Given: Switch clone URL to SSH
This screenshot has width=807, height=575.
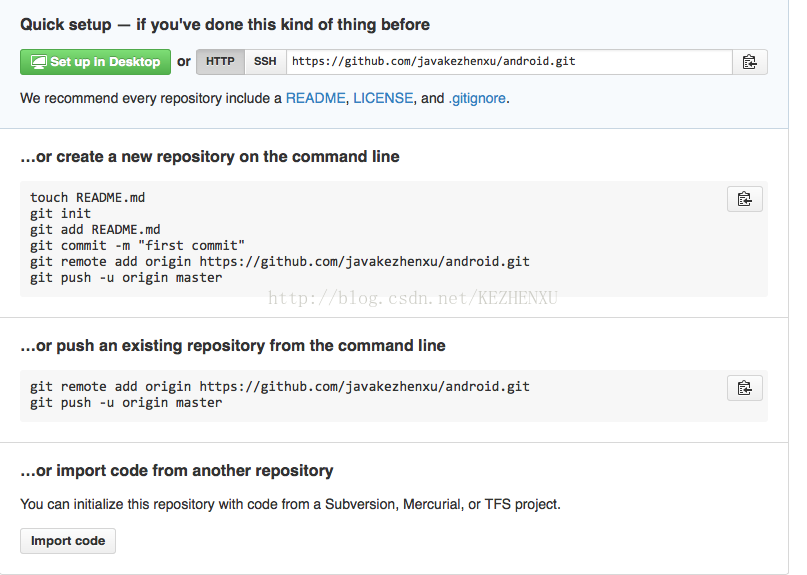Looking at the screenshot, I should 265,62.
